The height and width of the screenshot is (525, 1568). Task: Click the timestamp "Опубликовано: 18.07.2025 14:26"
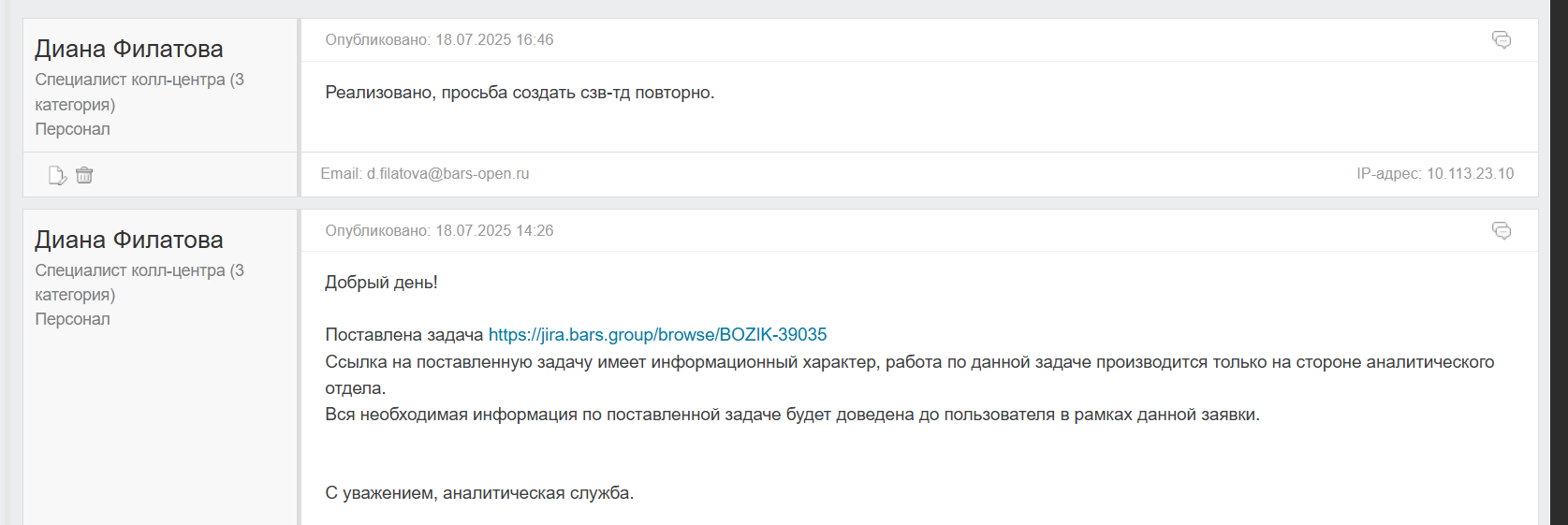click(x=439, y=231)
